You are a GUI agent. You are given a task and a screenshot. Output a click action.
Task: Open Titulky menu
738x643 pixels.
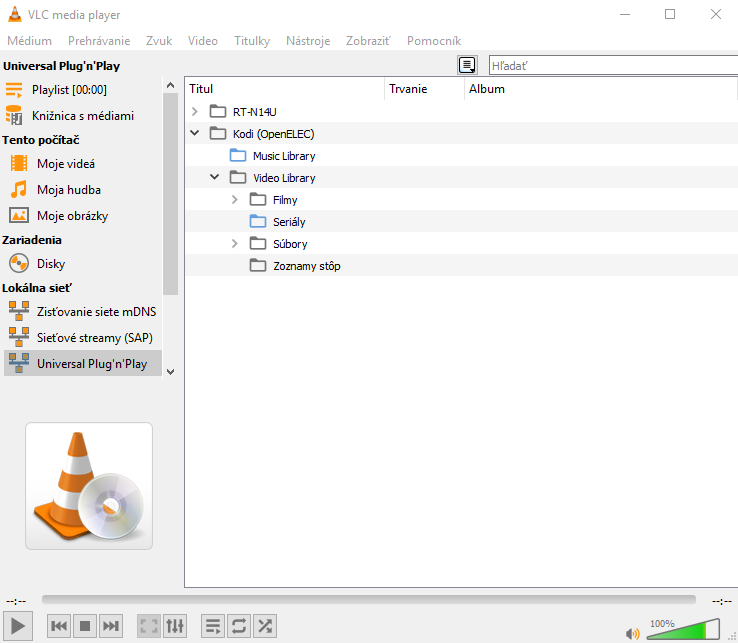tap(252, 41)
